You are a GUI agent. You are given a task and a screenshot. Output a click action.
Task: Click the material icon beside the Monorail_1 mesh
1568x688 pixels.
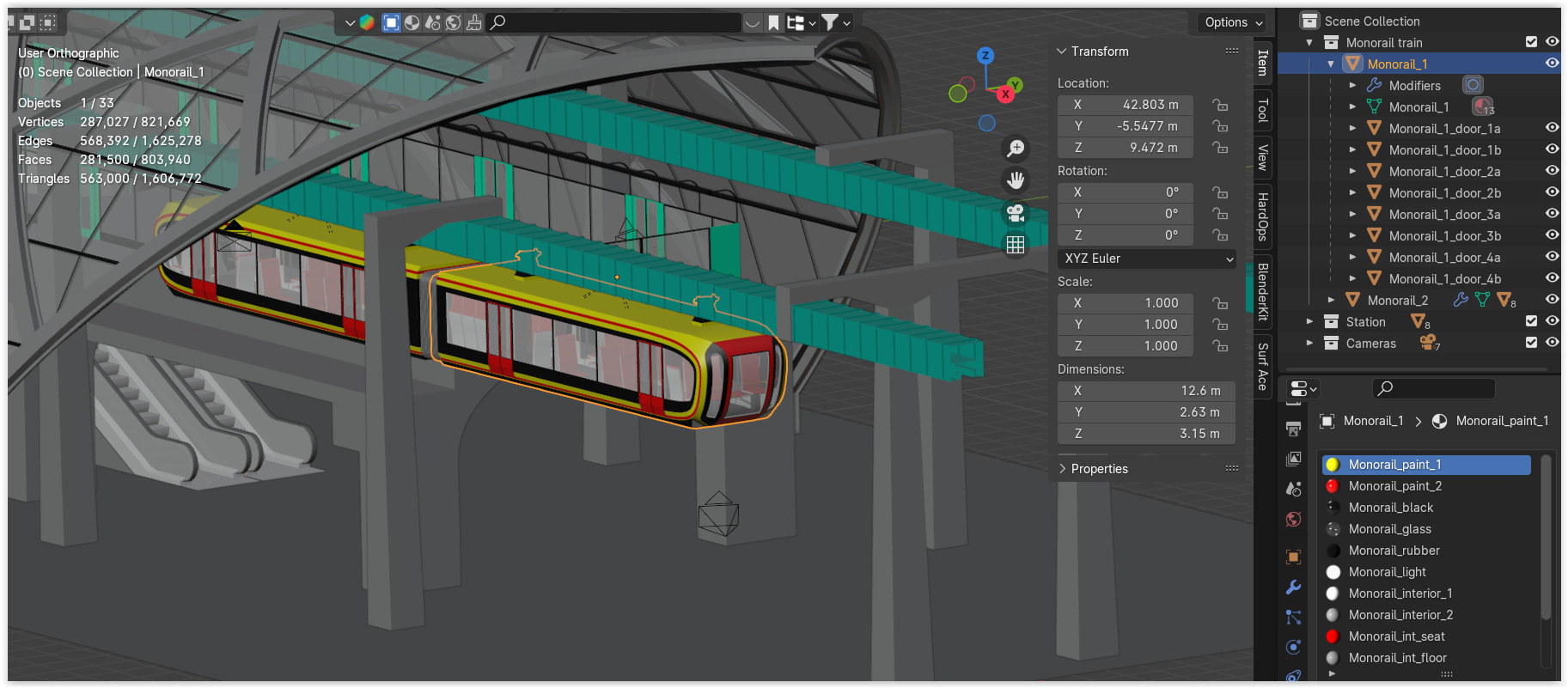[1483, 107]
